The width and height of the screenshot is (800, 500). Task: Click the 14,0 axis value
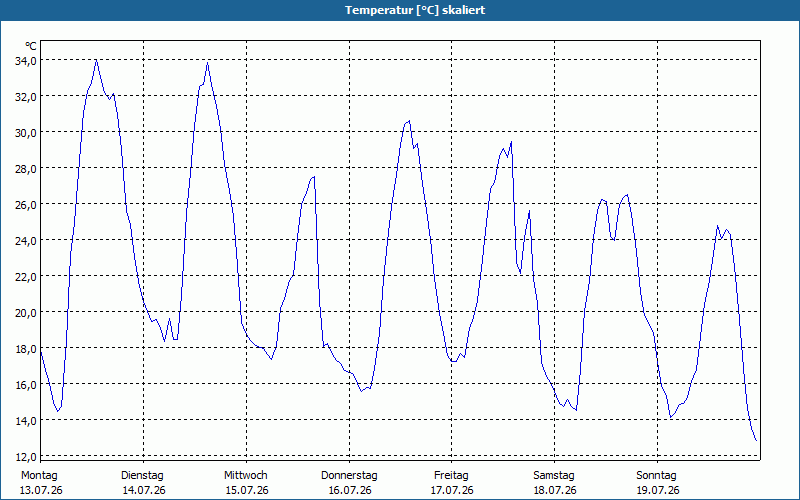point(26,420)
